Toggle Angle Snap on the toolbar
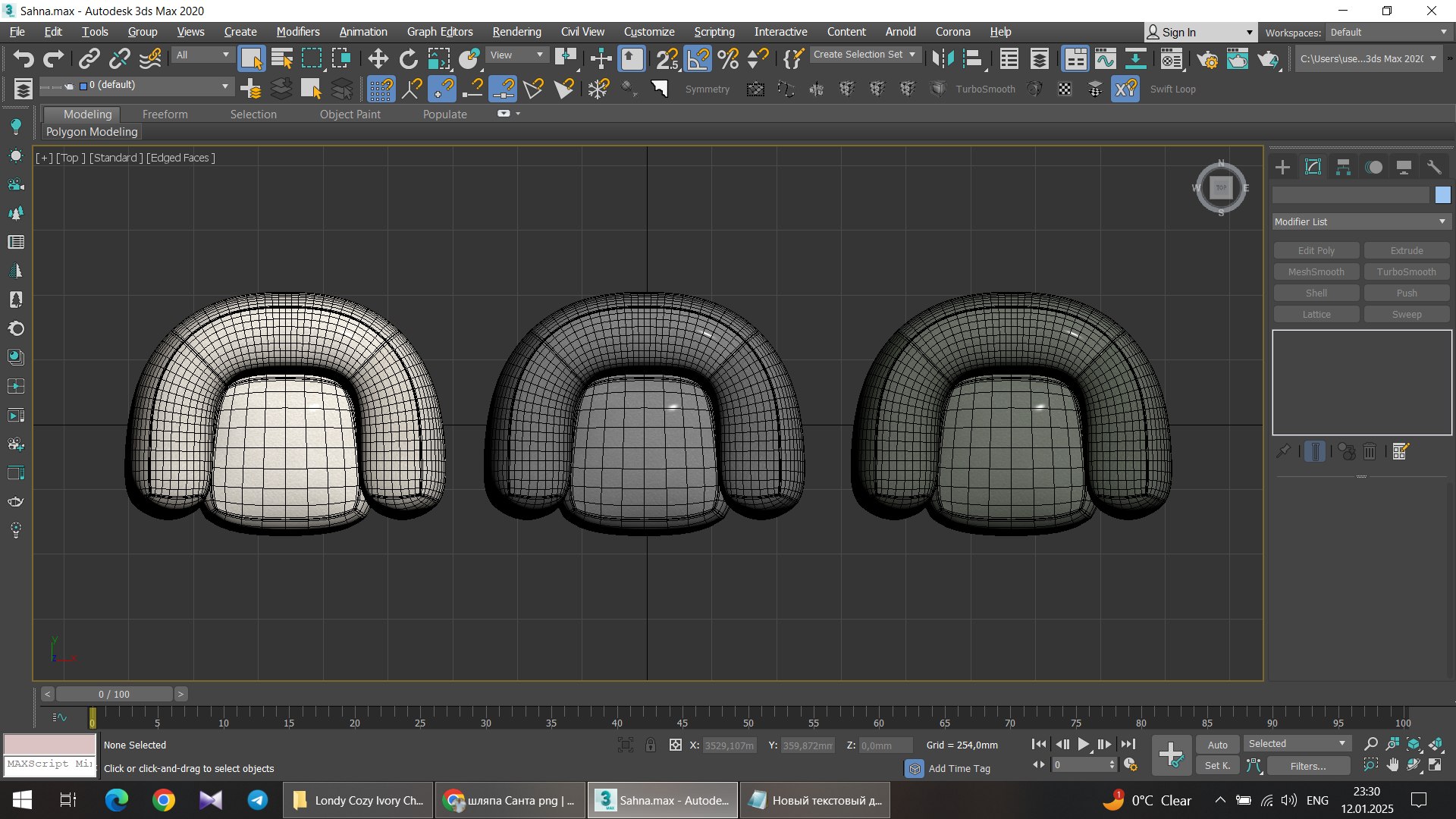Screen dimensions: 1456x819 (698, 58)
